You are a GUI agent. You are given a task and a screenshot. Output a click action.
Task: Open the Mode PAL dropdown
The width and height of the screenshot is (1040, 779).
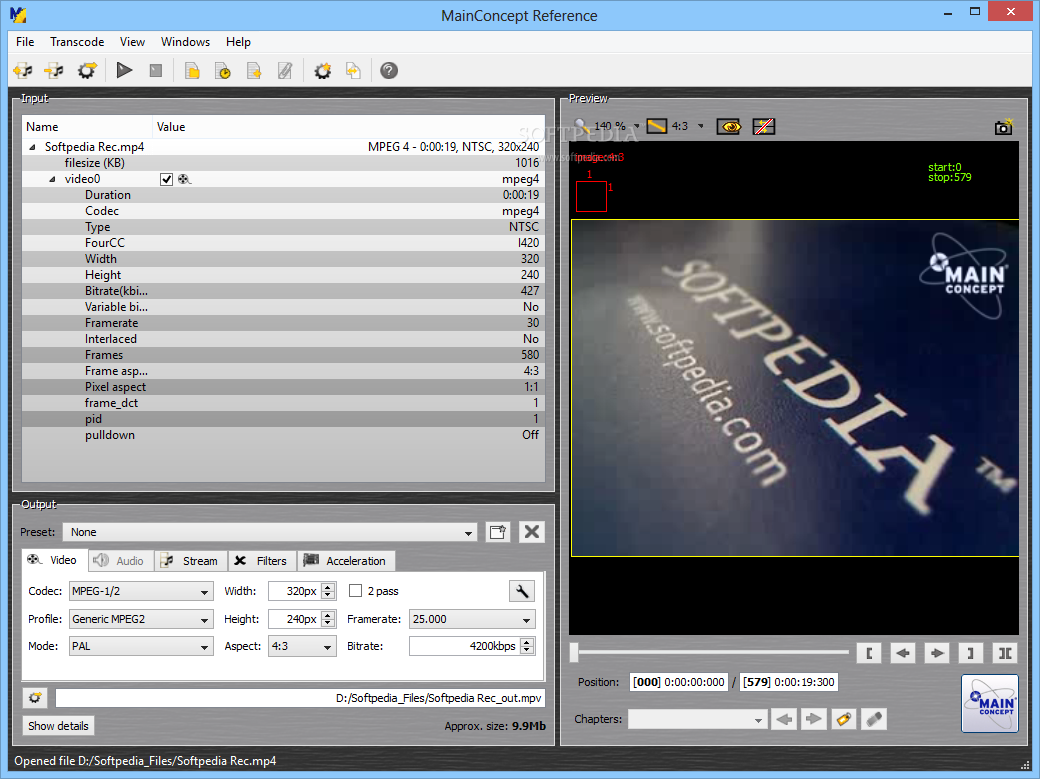pos(141,646)
